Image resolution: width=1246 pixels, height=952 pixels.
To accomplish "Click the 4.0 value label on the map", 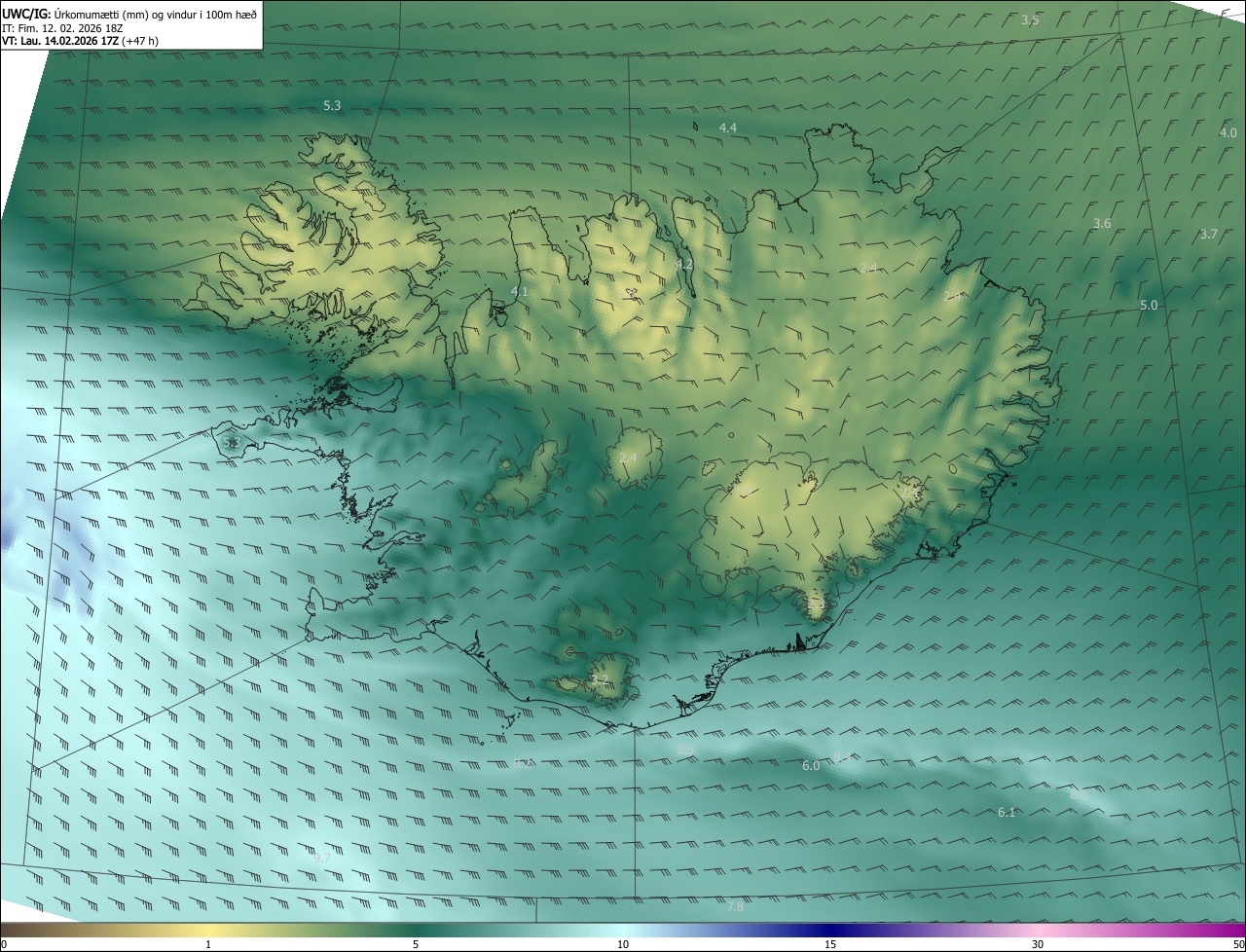I will 1228,132.
